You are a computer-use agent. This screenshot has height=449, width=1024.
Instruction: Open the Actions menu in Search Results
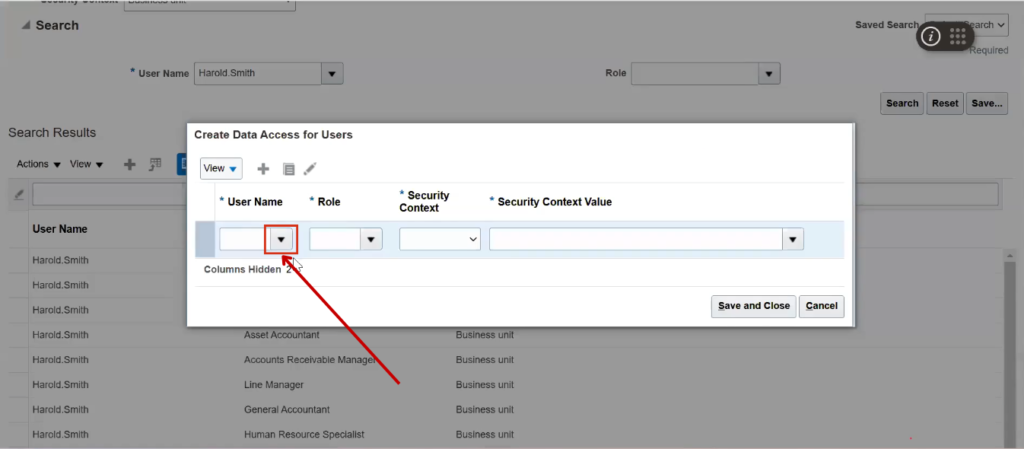[39, 164]
